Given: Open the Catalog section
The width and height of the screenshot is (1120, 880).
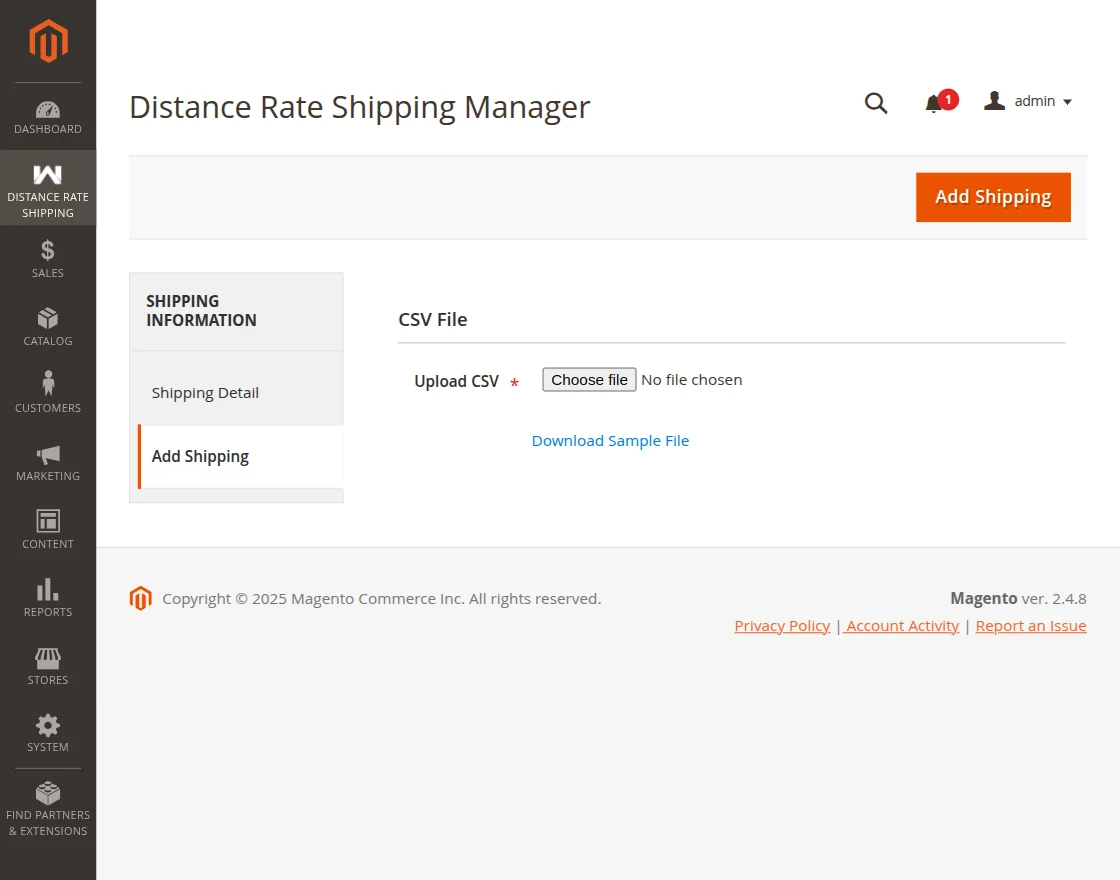Looking at the screenshot, I should tap(47, 326).
